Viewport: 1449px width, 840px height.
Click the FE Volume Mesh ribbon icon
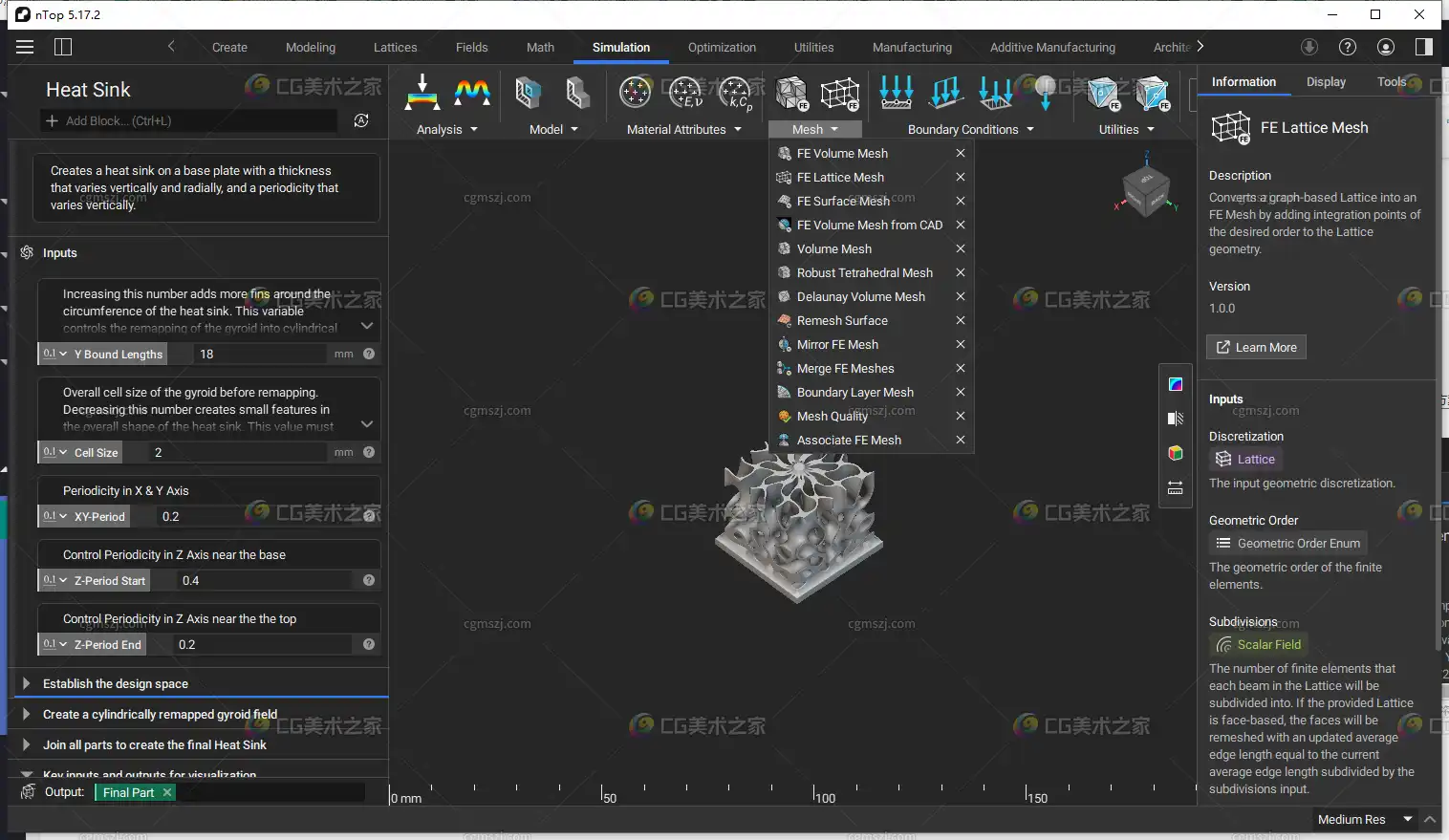(790, 93)
